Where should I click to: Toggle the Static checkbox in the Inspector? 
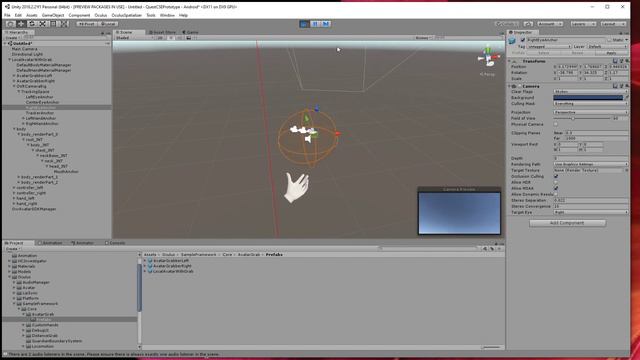click(609, 40)
